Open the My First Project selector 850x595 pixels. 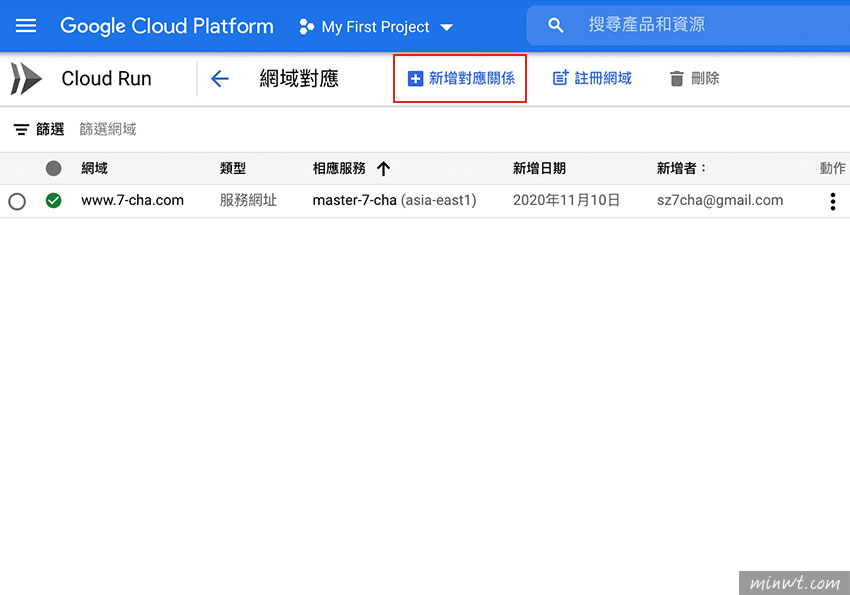click(376, 27)
